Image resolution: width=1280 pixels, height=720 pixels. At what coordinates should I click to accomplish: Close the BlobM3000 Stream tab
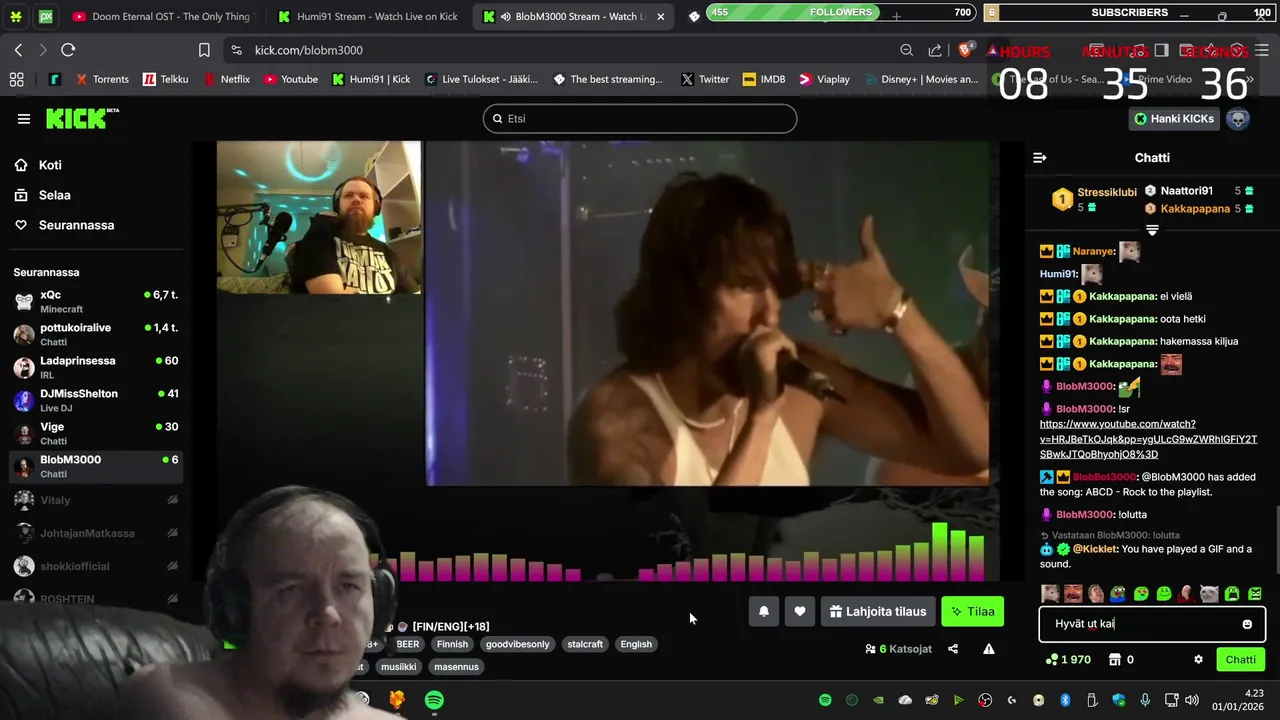(x=660, y=17)
